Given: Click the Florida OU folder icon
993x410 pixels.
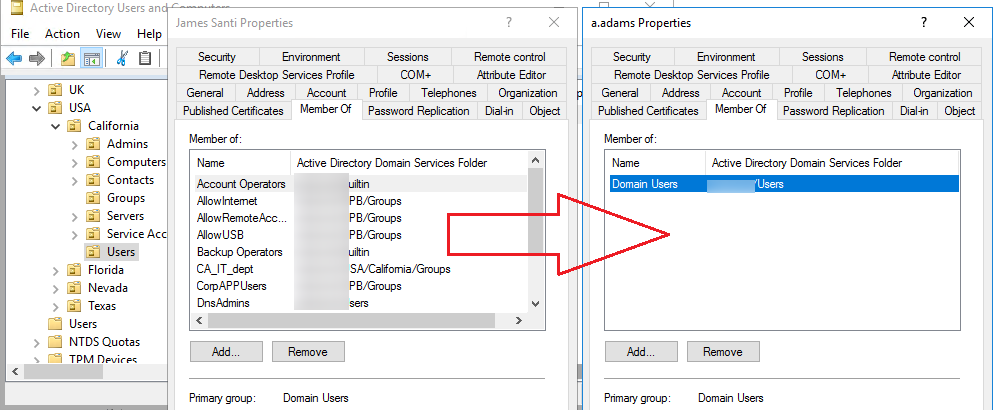Looking at the screenshot, I should tap(74, 270).
